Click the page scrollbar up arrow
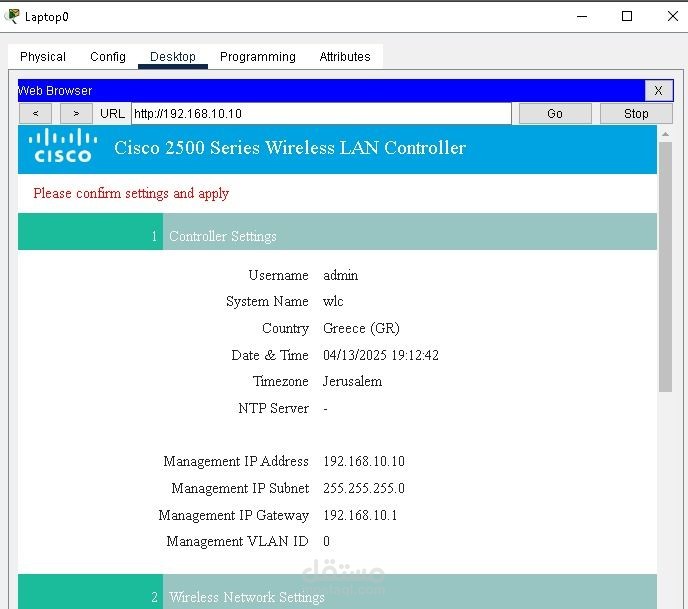This screenshot has width=688, height=609. point(666,134)
